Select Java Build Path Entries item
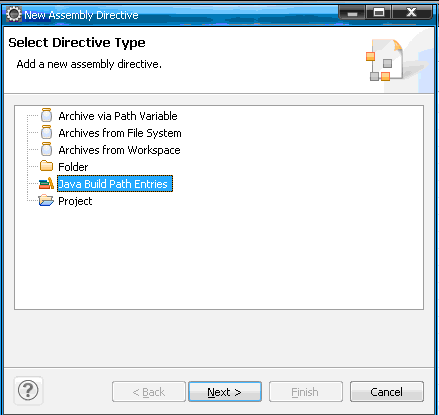 [115, 184]
